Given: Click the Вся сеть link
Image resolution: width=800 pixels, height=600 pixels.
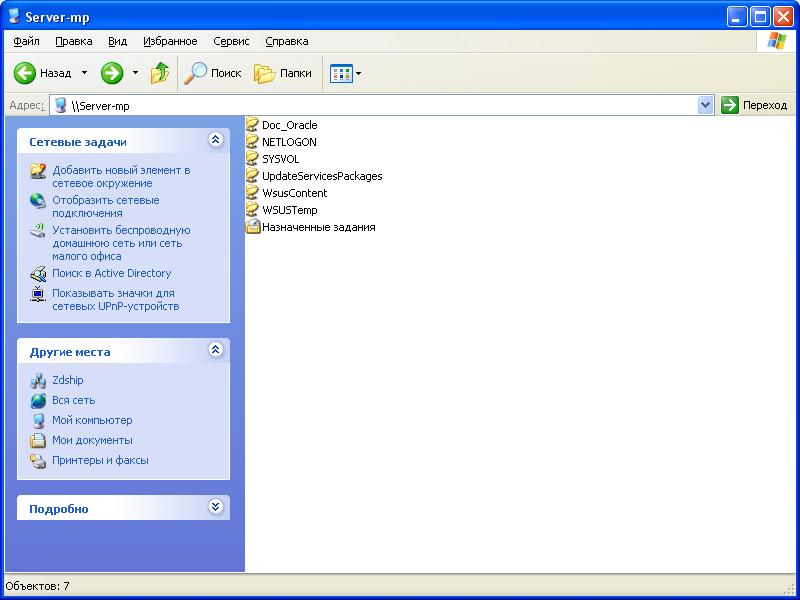Looking at the screenshot, I should pos(73,401).
